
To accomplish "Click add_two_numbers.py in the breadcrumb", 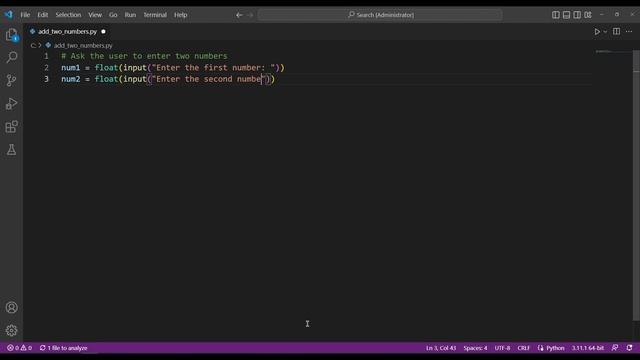I will click(83, 45).
